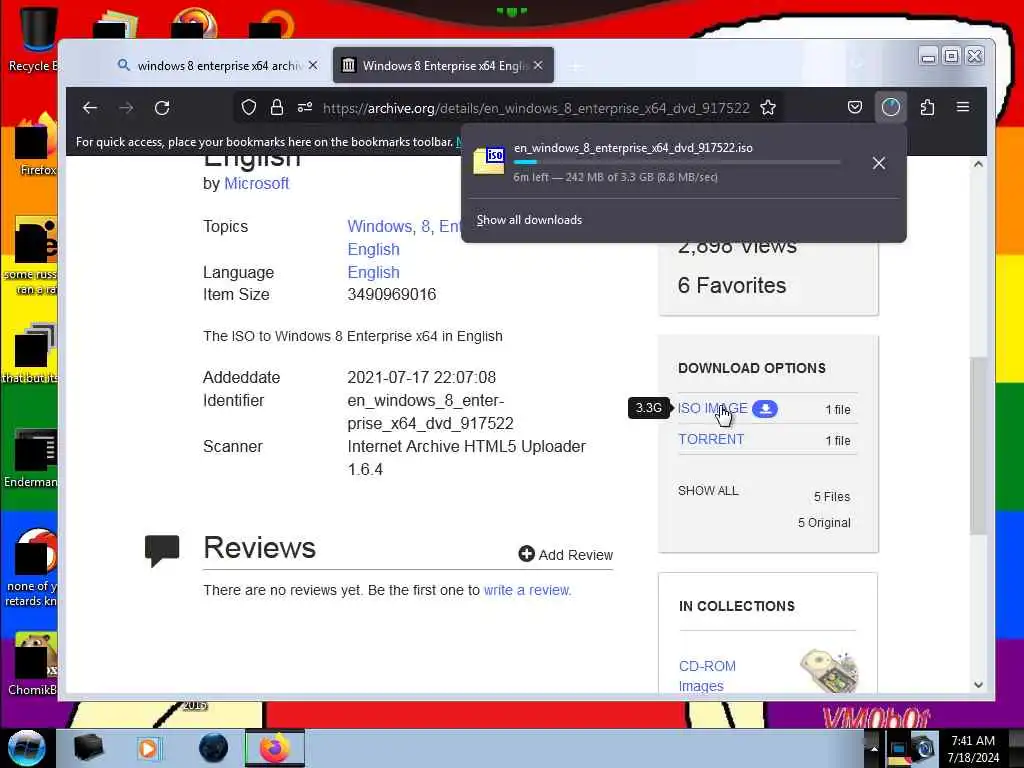The height and width of the screenshot is (768, 1024).
Task: Click the Addeddate value 2021-07-17 22:07:08
Action: [421, 377]
